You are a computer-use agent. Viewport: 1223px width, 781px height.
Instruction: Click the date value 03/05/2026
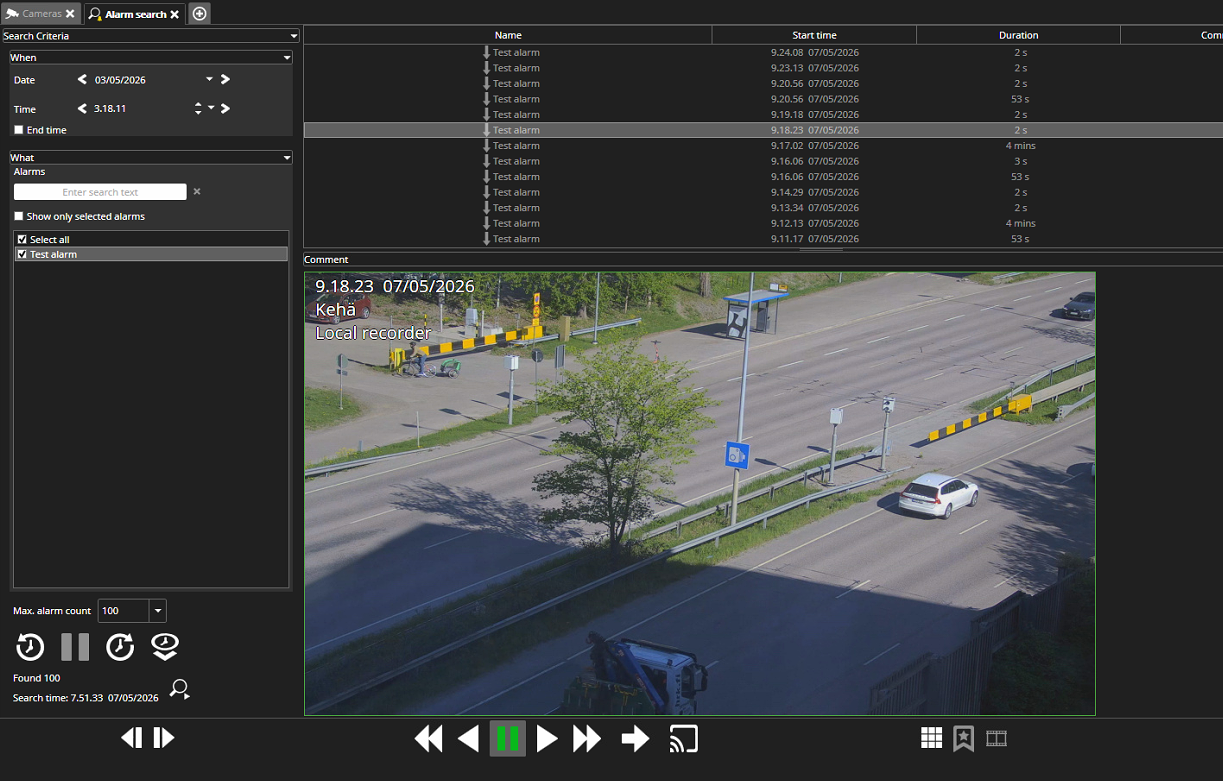click(120, 80)
